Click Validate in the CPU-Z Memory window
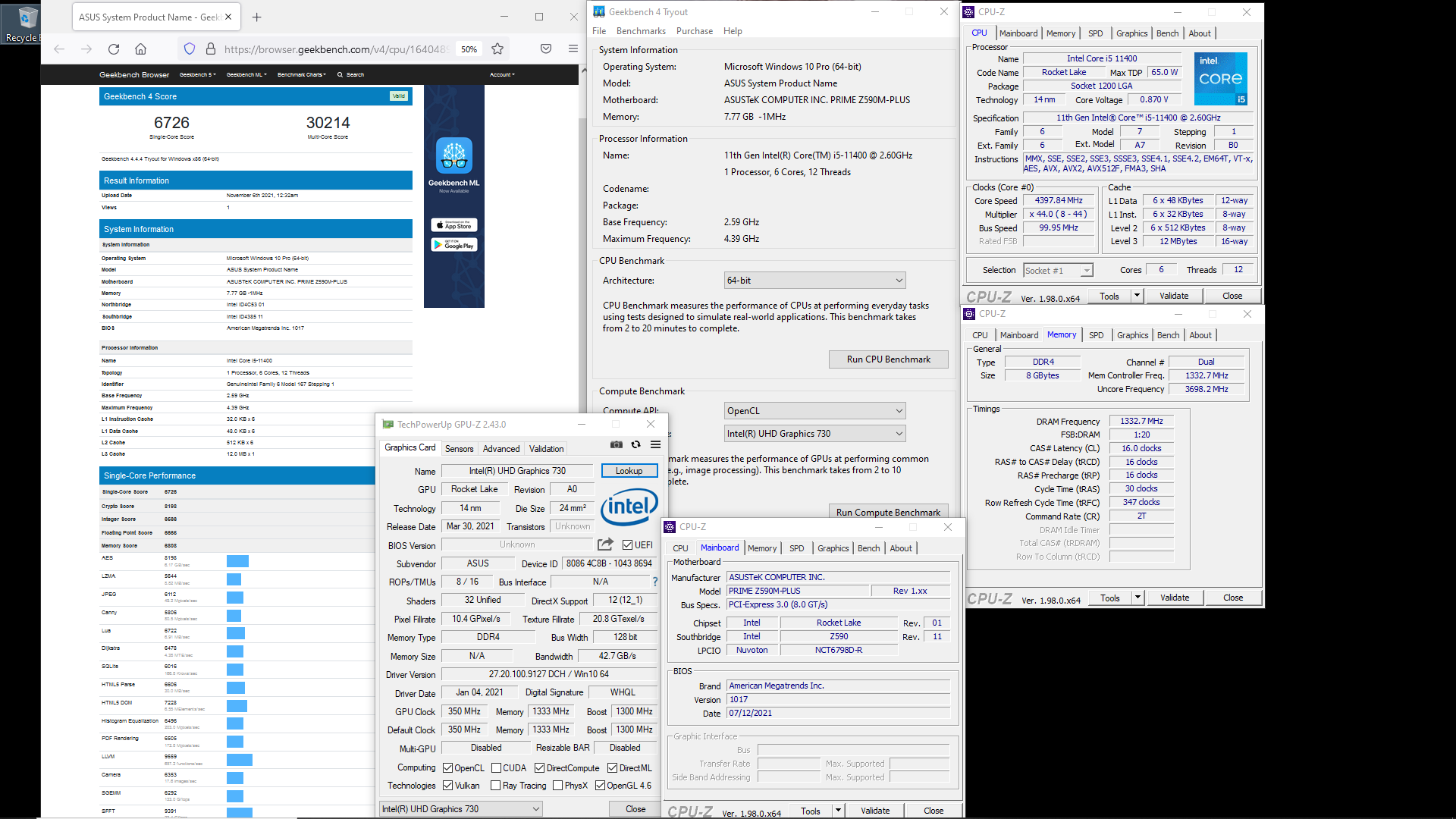Viewport: 1456px width, 819px height. pos(1174,598)
